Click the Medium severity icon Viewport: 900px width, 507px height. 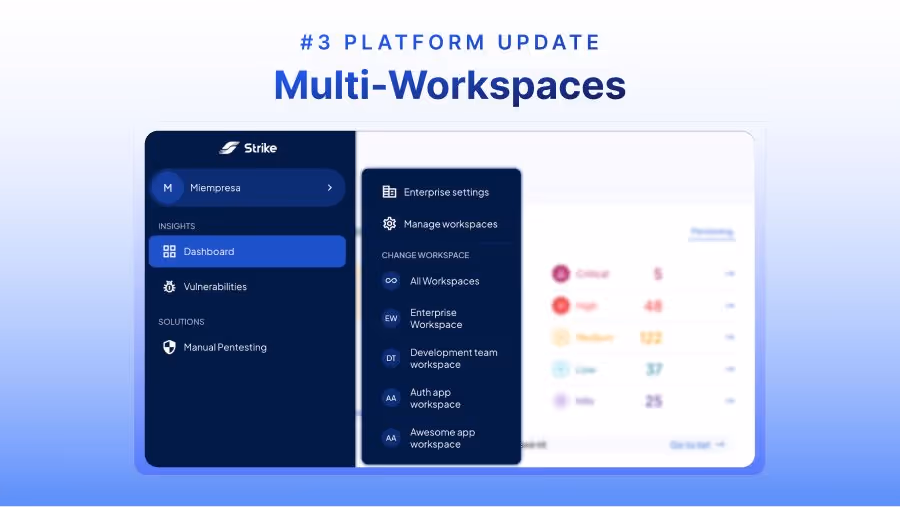(561, 337)
